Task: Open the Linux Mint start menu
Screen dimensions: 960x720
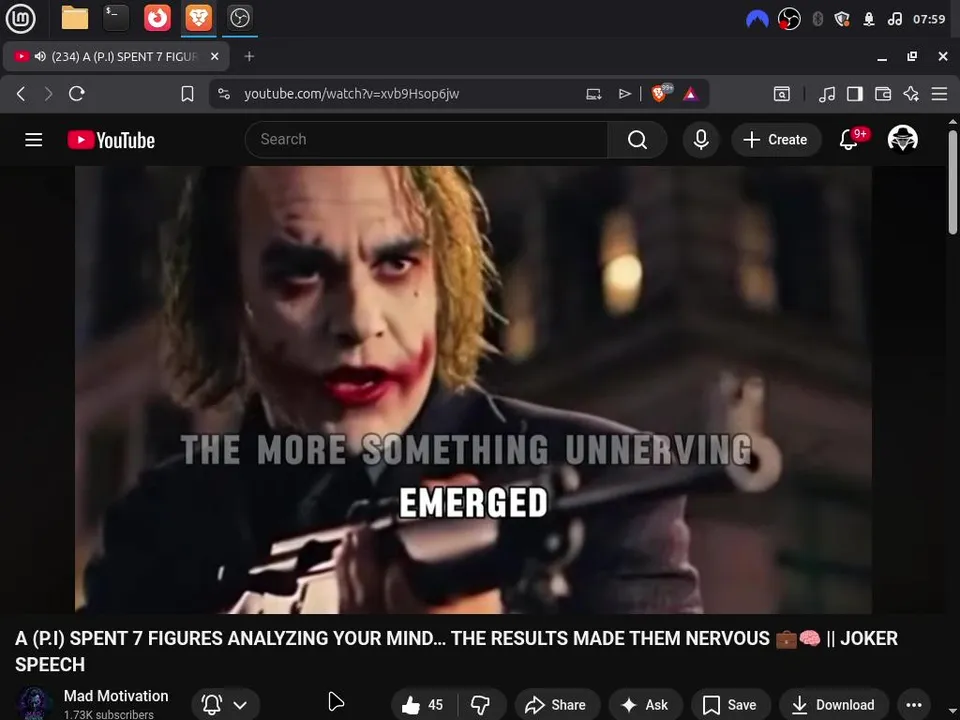Action: click(x=20, y=18)
